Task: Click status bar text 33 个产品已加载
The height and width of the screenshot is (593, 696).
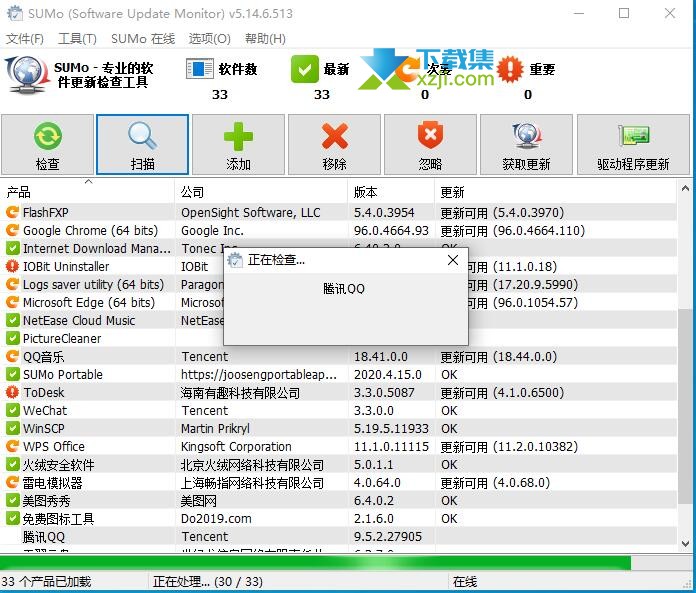Action: (46, 581)
